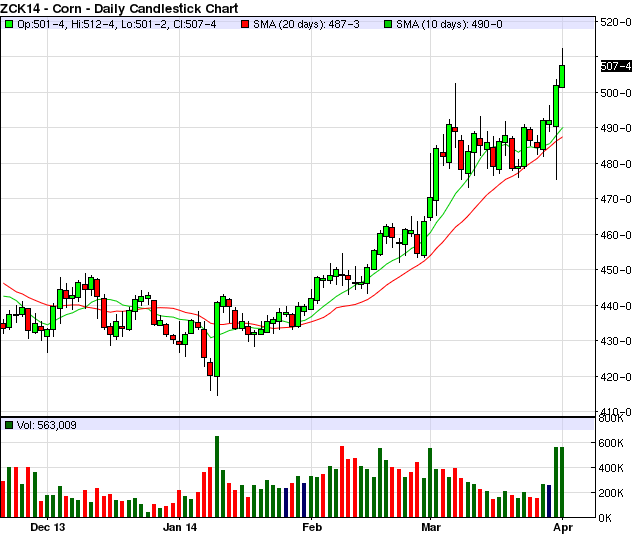
Task: Click the 'SMA (20 days): 487-3' label
Action: pyautogui.click(x=306, y=24)
